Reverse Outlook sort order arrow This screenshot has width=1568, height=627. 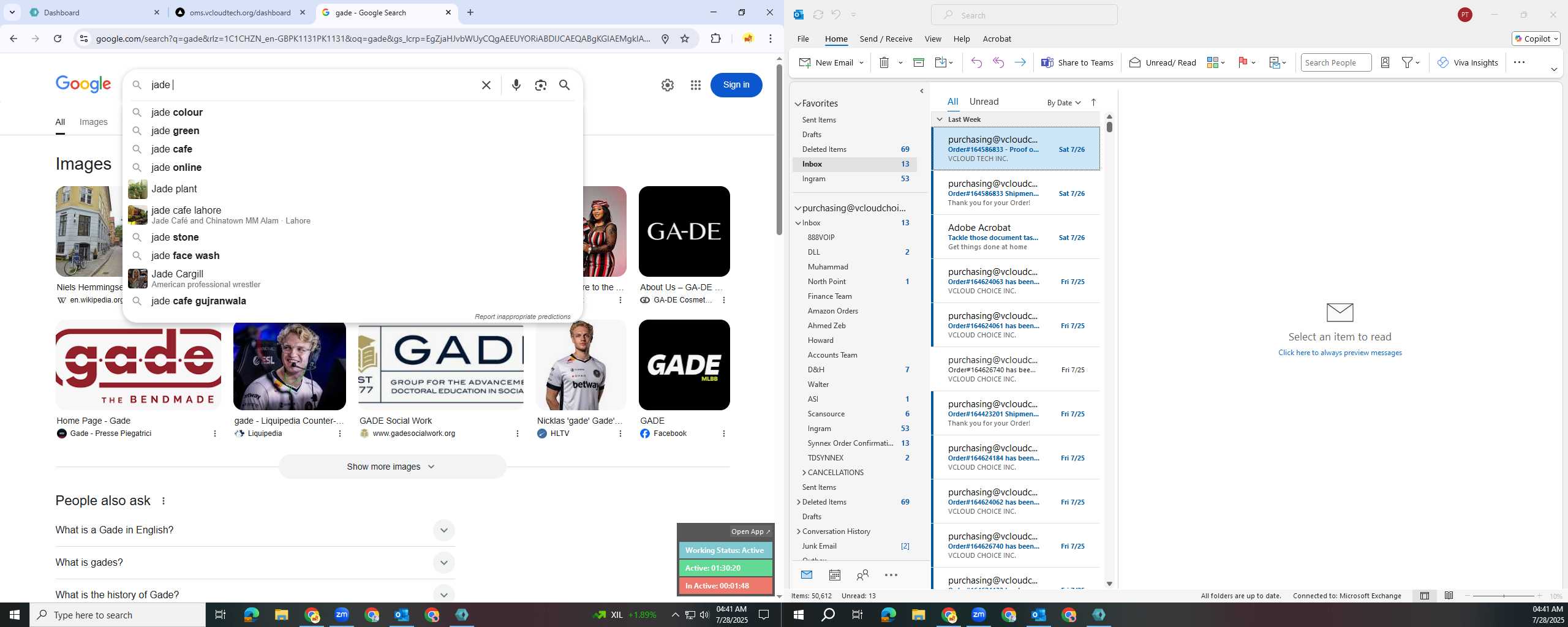pyautogui.click(x=1093, y=102)
